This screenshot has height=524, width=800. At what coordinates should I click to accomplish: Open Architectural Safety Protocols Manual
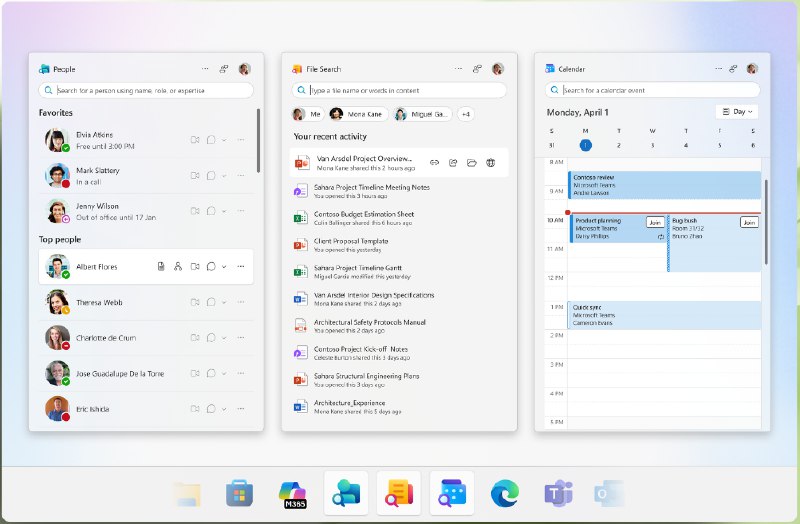pyautogui.click(x=399, y=326)
